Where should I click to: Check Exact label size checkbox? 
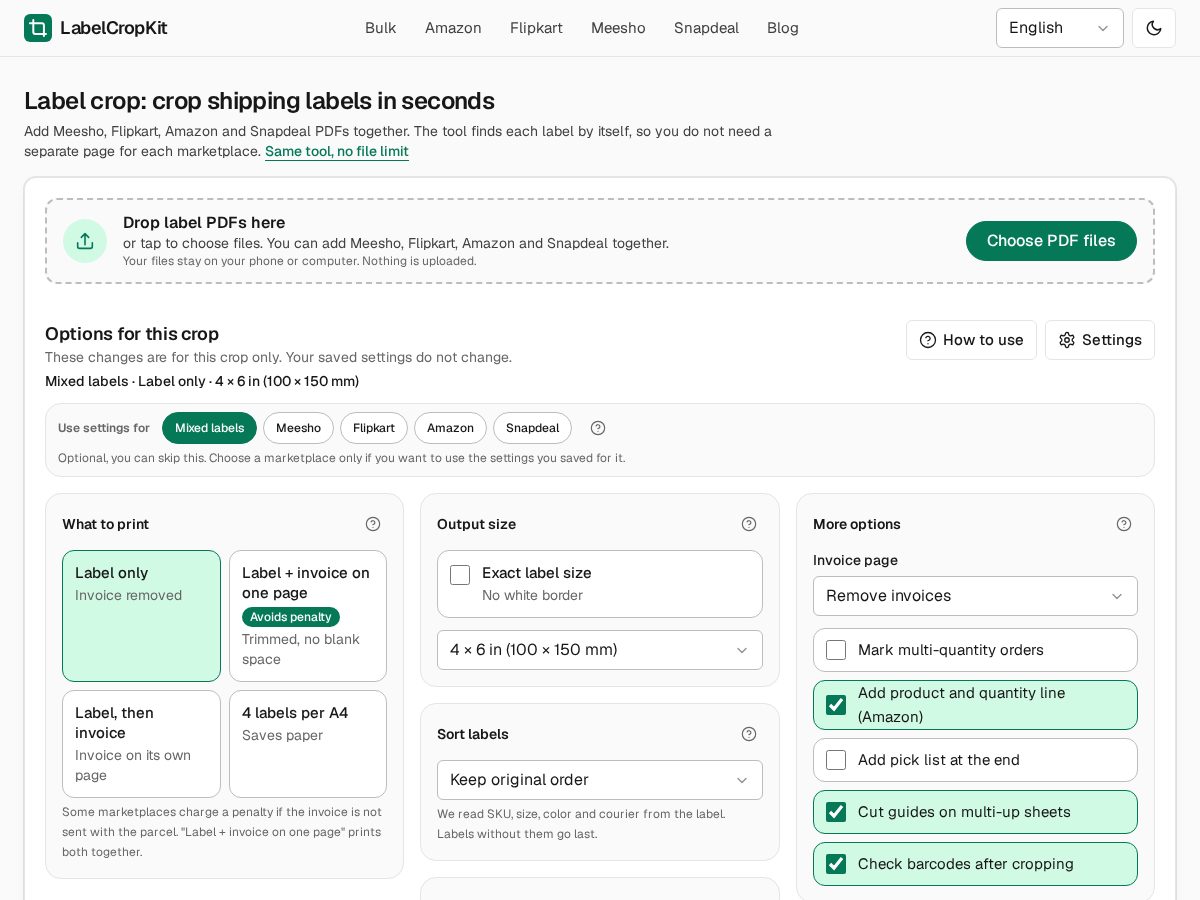click(x=460, y=575)
